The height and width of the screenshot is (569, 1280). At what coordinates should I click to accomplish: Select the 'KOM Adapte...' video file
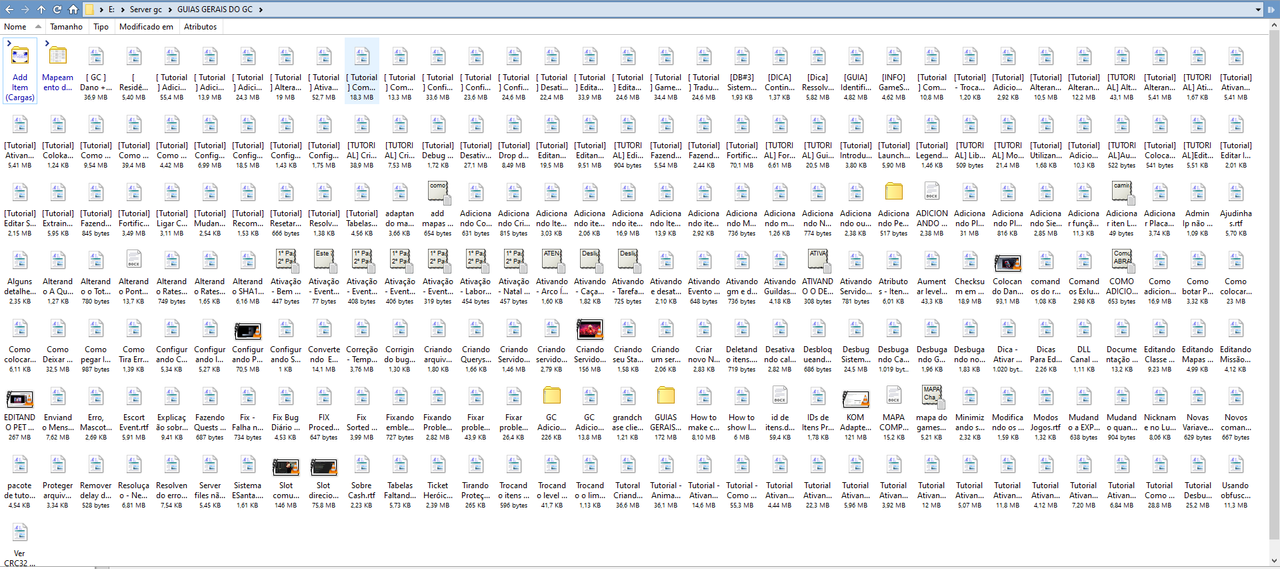click(x=856, y=410)
